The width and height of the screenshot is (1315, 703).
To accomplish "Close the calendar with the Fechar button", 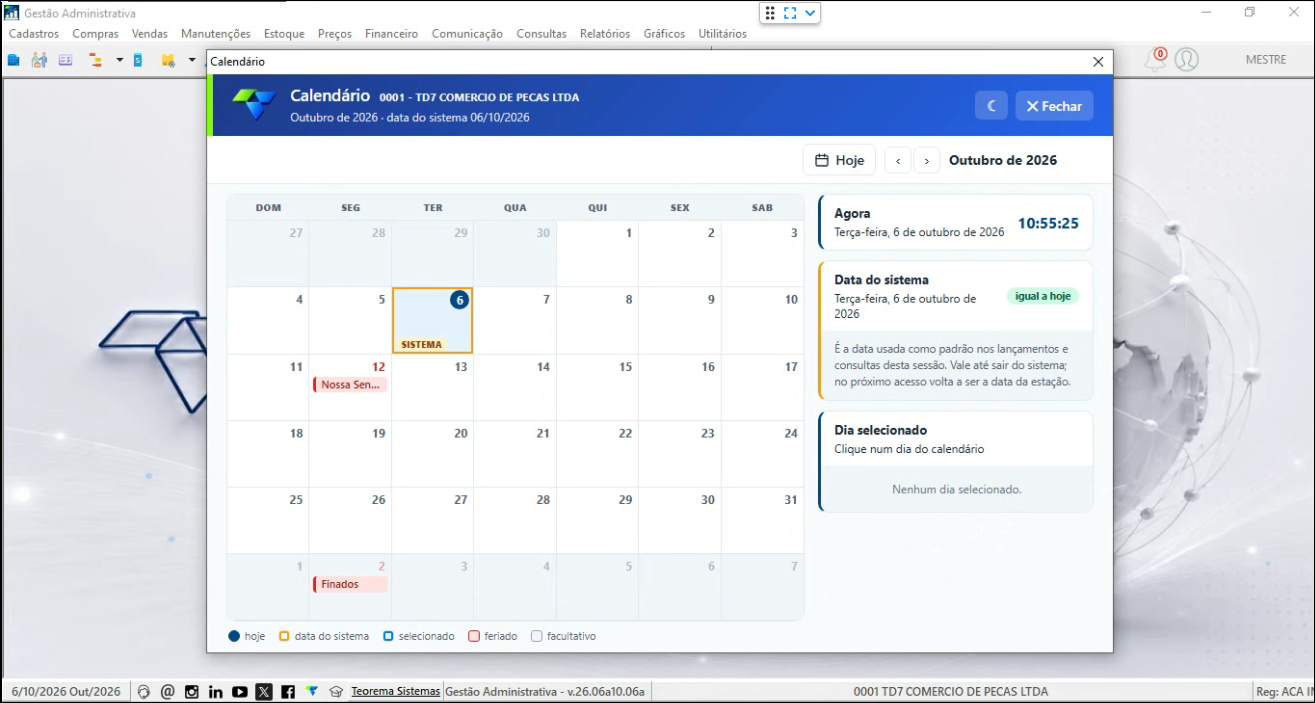I will click(1054, 106).
